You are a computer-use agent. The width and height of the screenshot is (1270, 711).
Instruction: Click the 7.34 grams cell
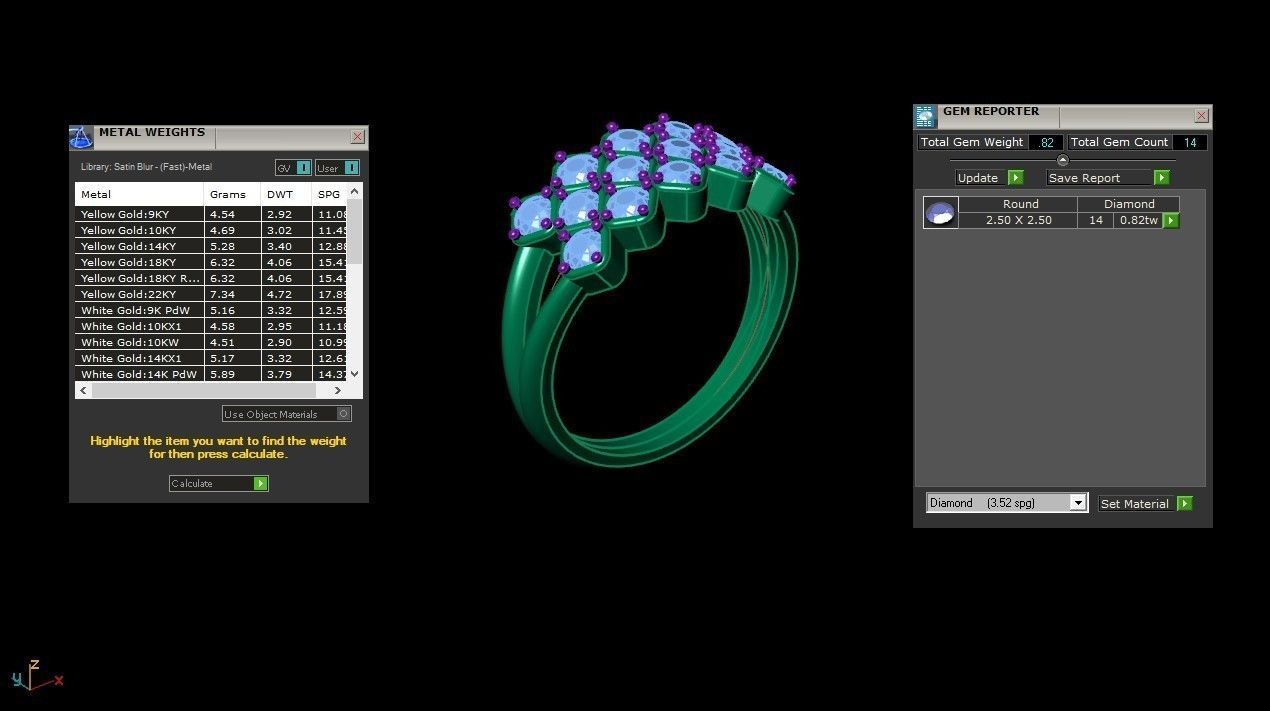pyautogui.click(x=232, y=294)
